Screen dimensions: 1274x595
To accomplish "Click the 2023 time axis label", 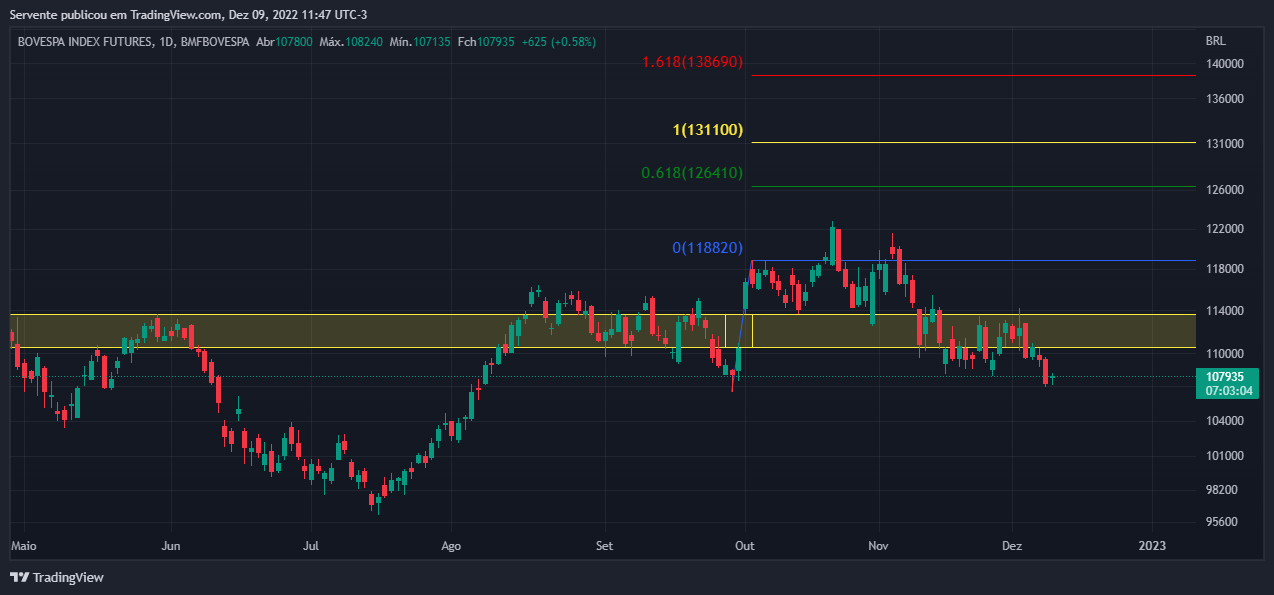I will pos(1152,546).
